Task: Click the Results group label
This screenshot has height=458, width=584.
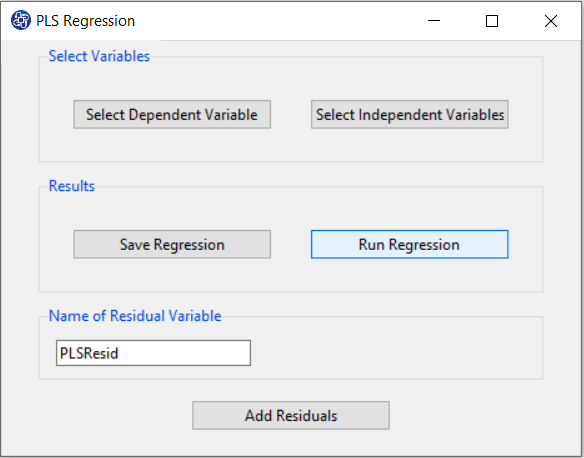Action: [x=72, y=186]
